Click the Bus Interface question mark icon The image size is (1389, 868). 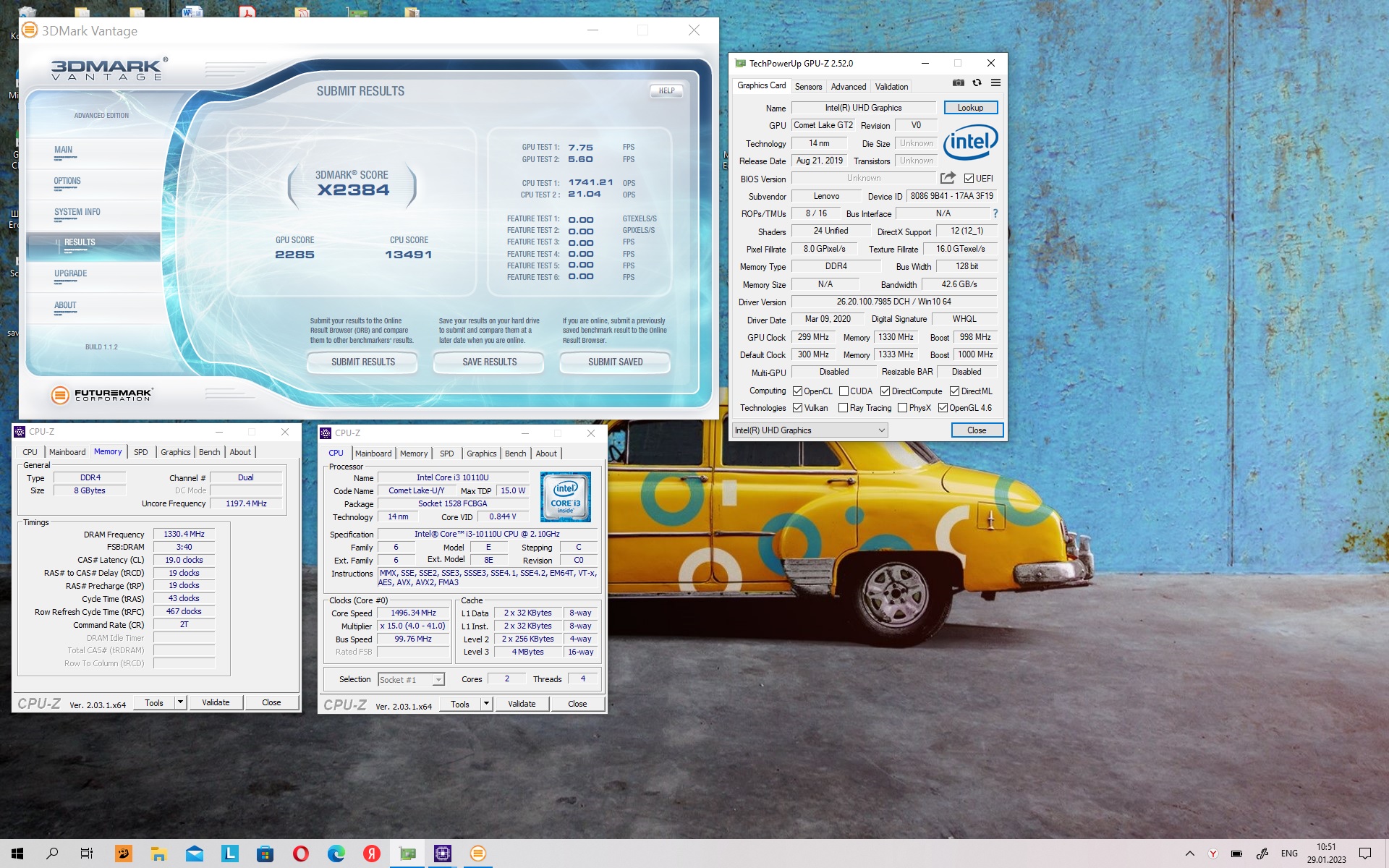tap(995, 213)
